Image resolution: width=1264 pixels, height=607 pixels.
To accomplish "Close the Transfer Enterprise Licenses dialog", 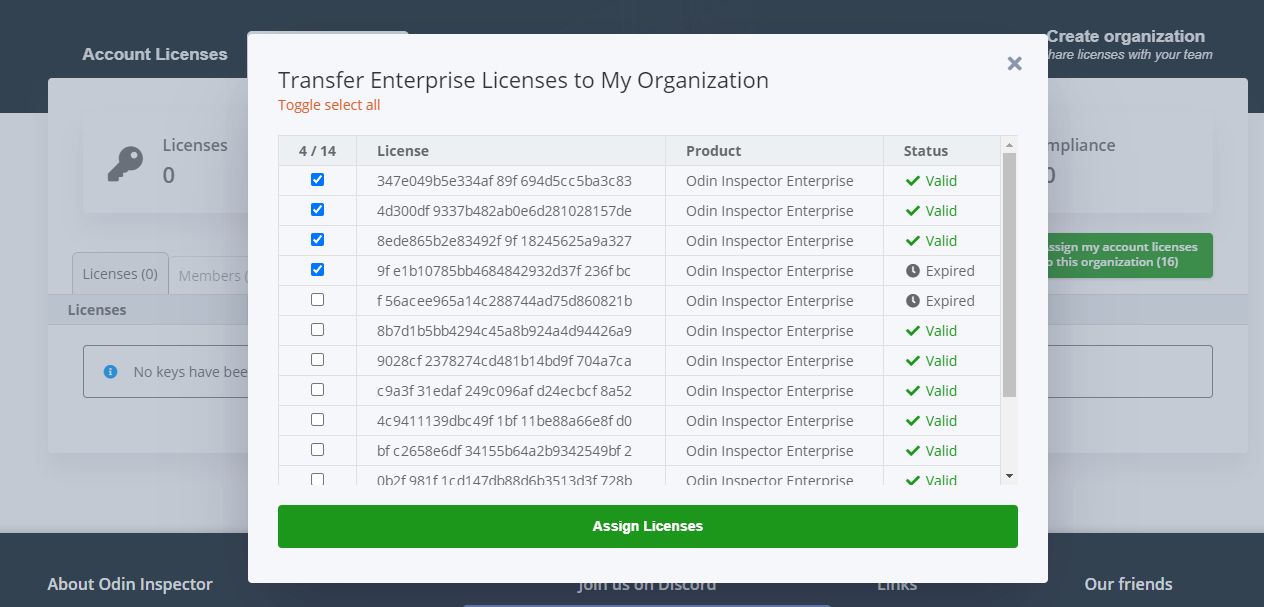I will (1014, 64).
